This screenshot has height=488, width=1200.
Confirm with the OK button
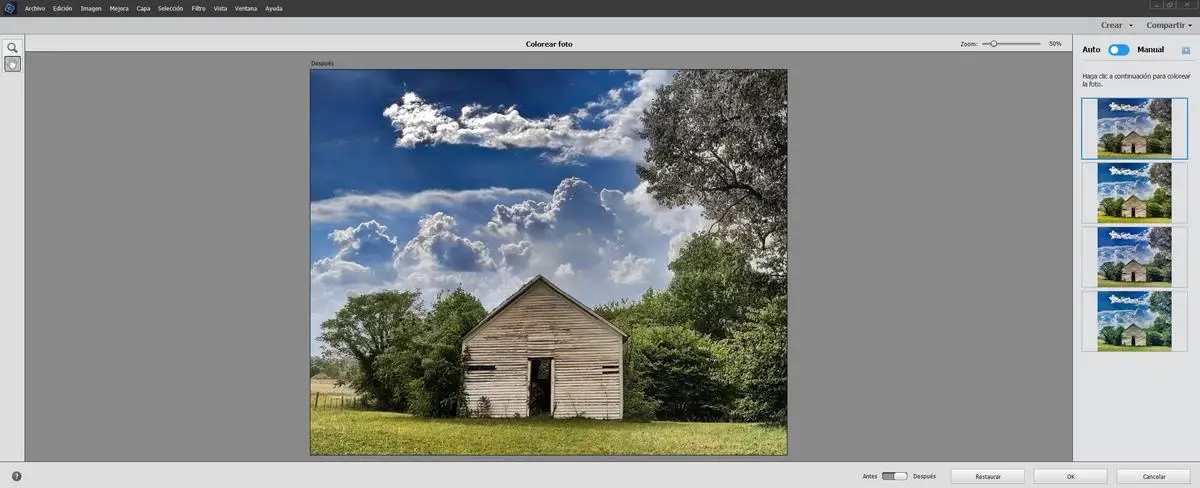pos(1070,476)
